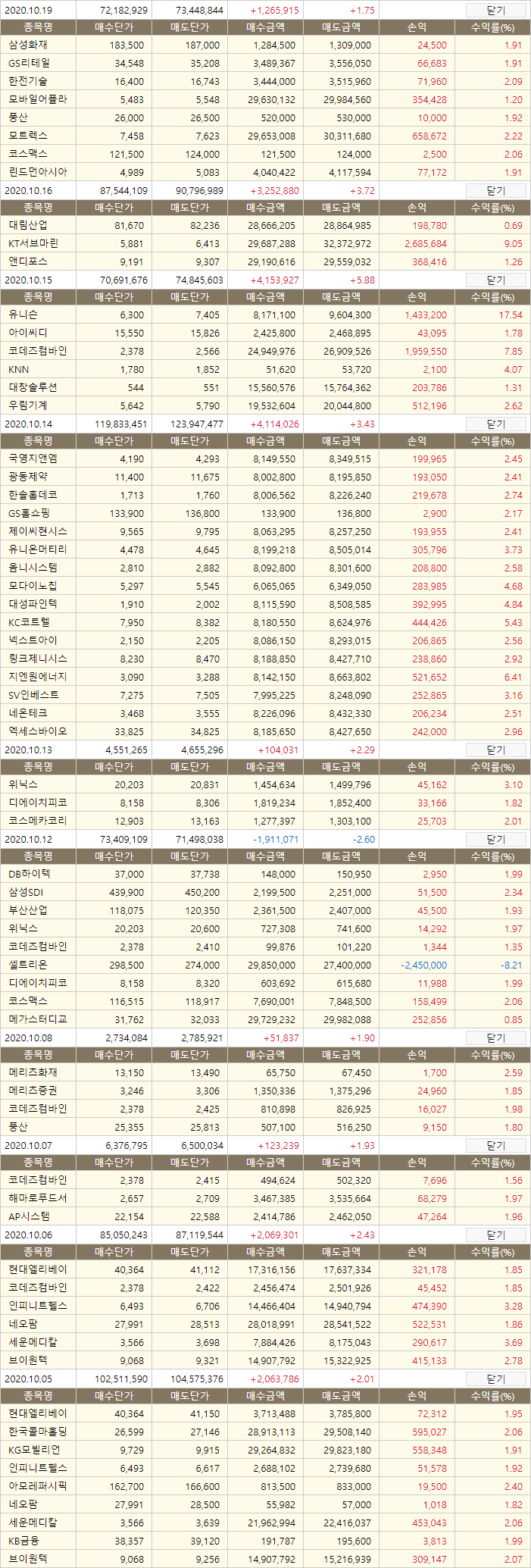Select the 셀트리온 stock name
531x1568 pixels.
pyautogui.click(x=27, y=965)
